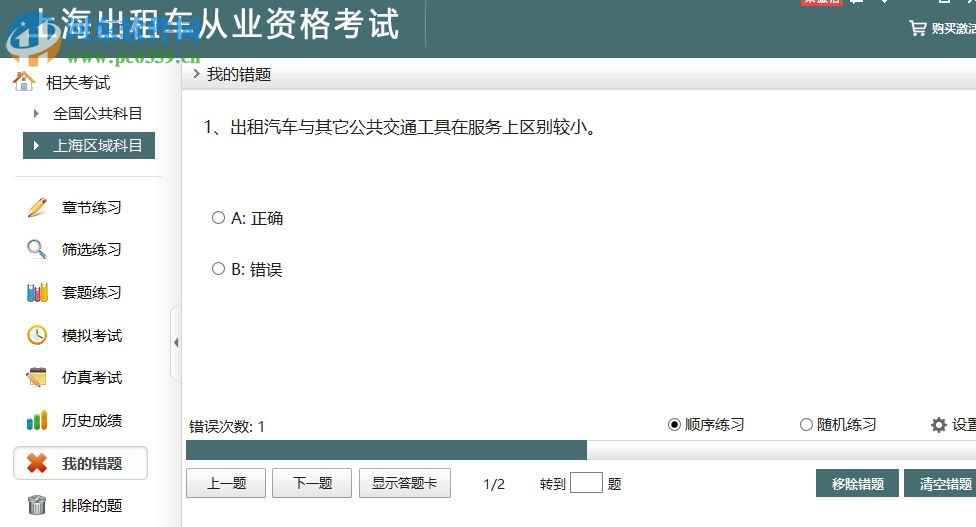
Task: Select 全国公共科目 subject
Action: (x=98, y=113)
